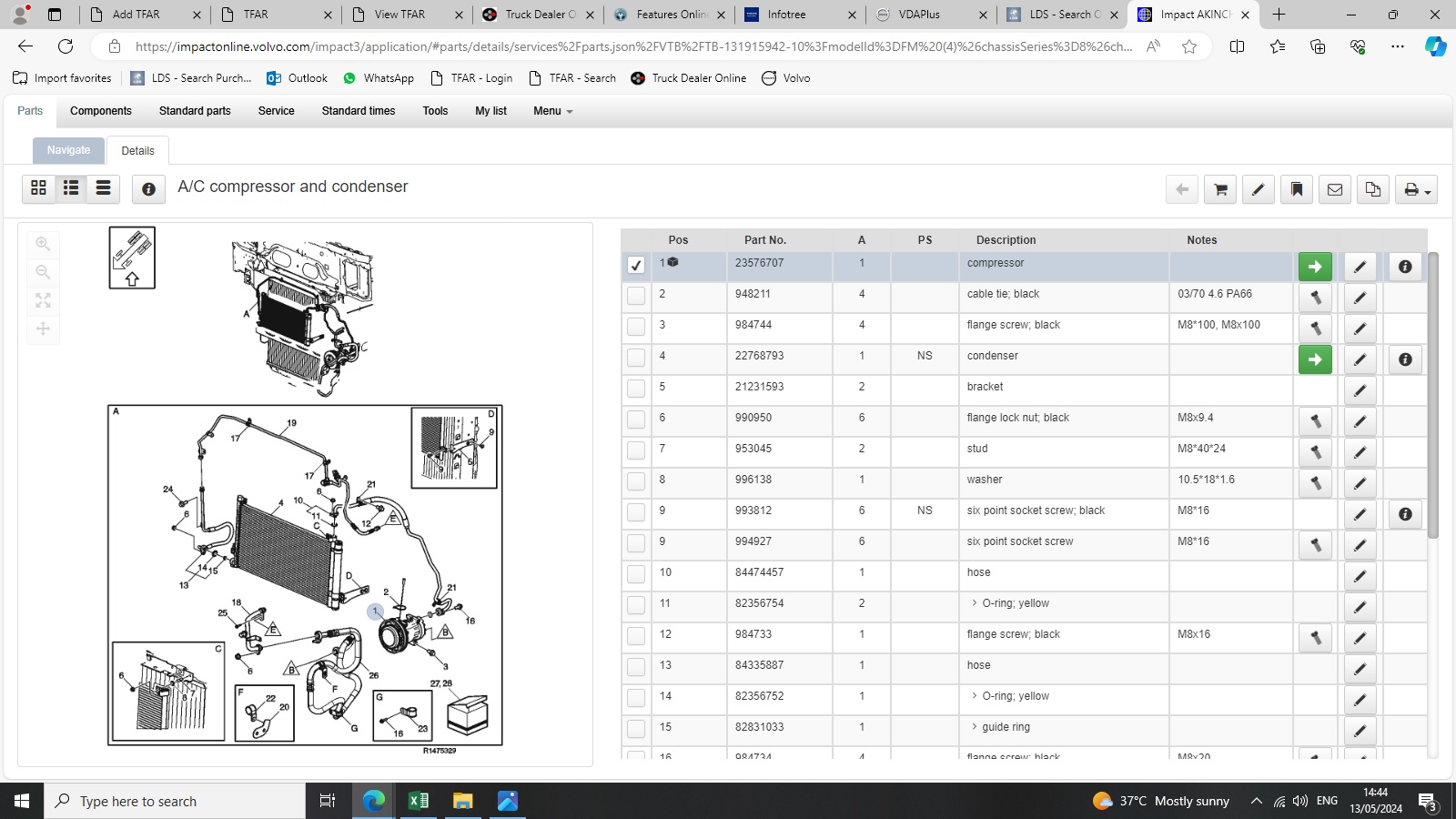Click pencil edit icon for bracket row
Screen dimensions: 1456x819
(x=1360, y=390)
